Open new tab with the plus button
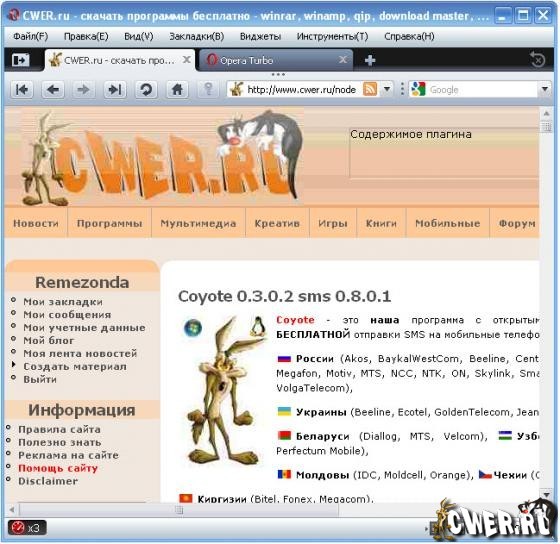The image size is (560, 544). tap(370, 60)
